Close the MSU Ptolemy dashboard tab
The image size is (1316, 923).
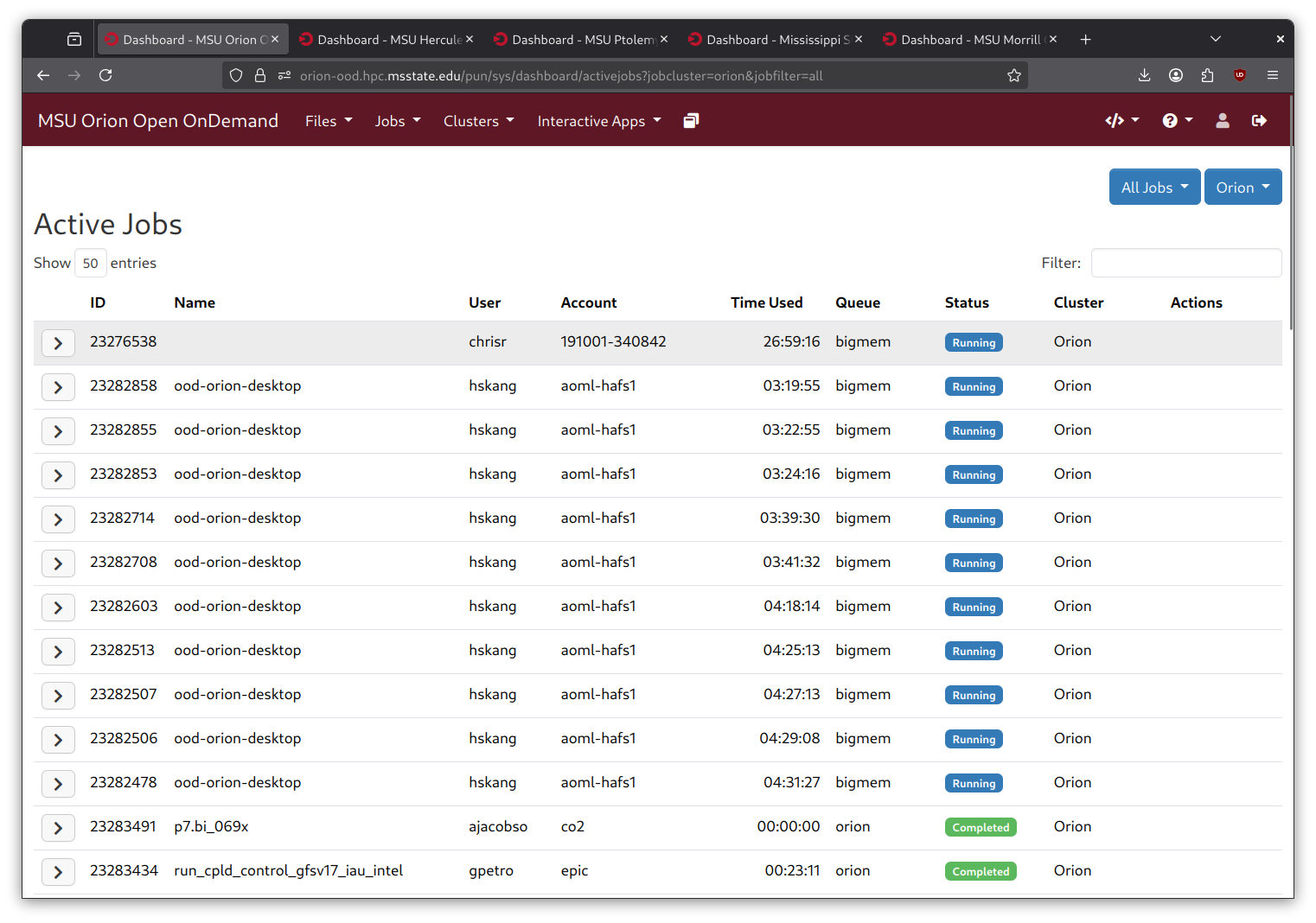click(x=664, y=39)
